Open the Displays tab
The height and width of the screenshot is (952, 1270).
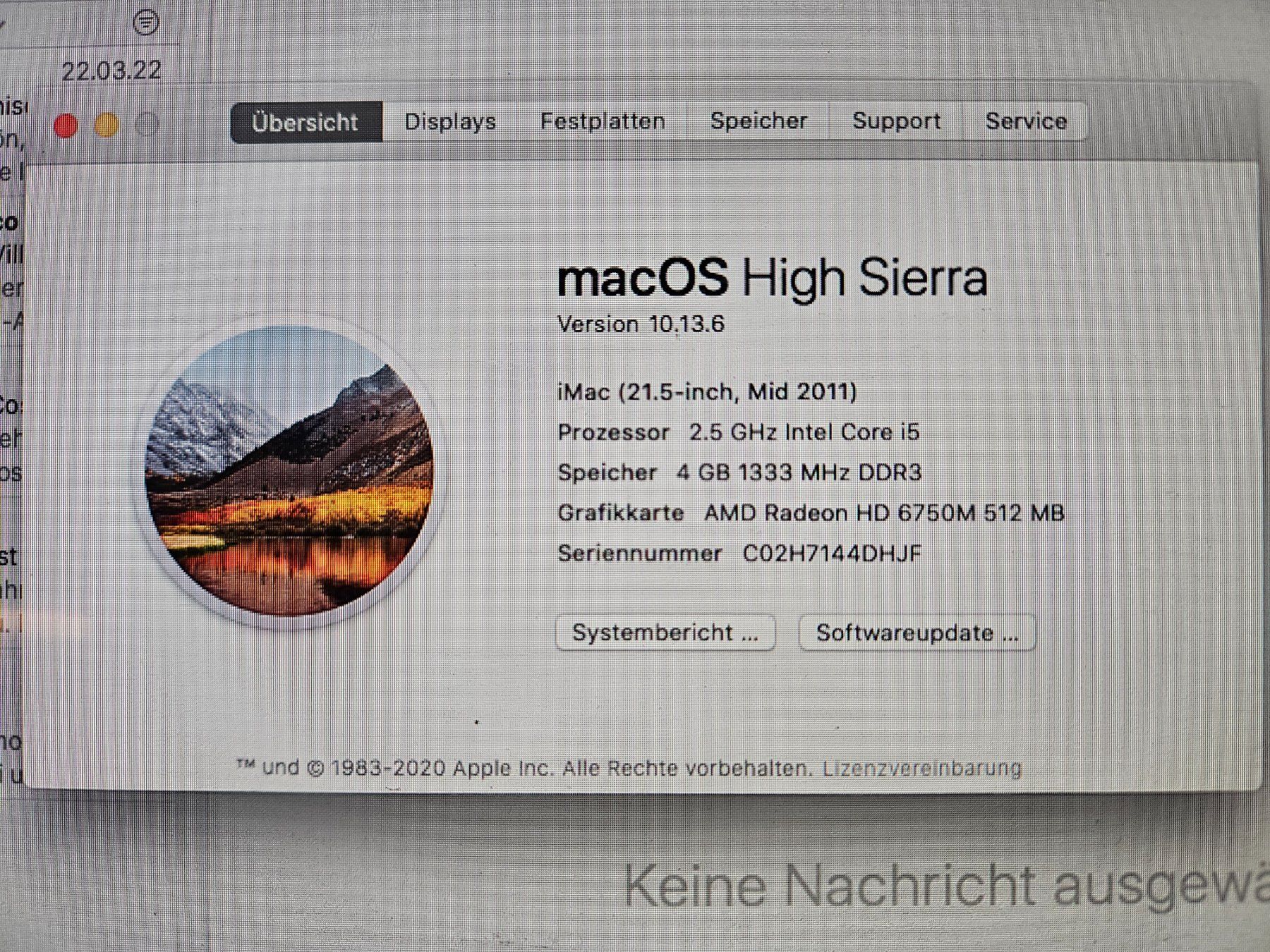450,122
